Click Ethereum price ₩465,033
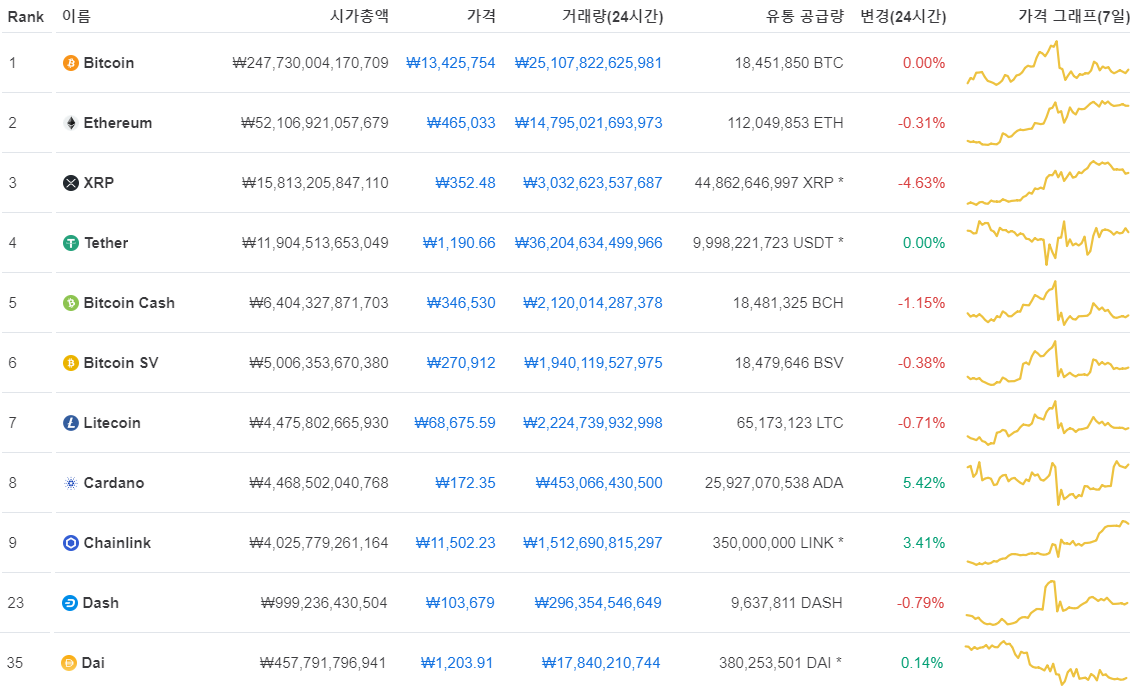The width and height of the screenshot is (1132, 693). 461,123
